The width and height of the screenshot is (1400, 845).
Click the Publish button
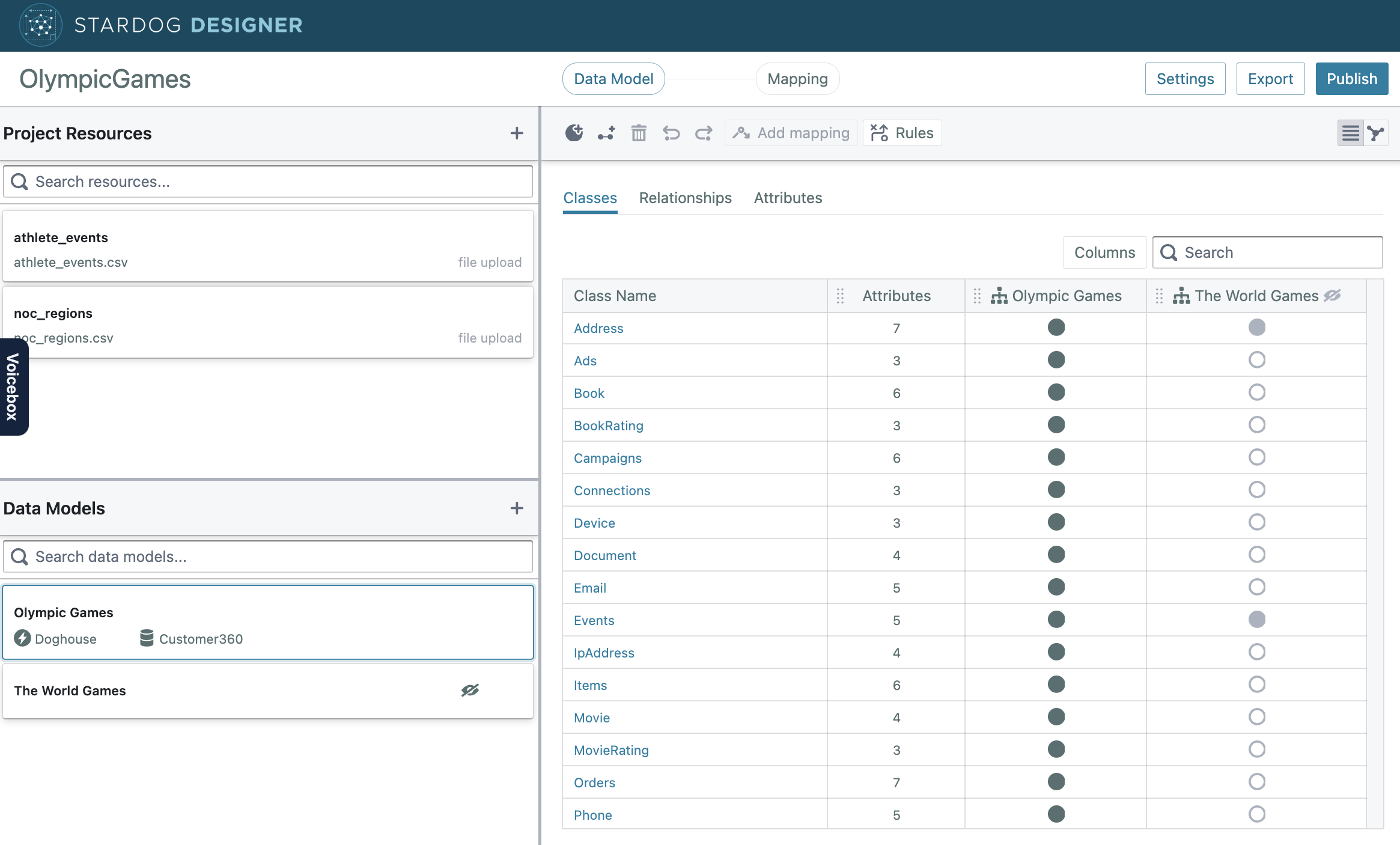point(1351,79)
